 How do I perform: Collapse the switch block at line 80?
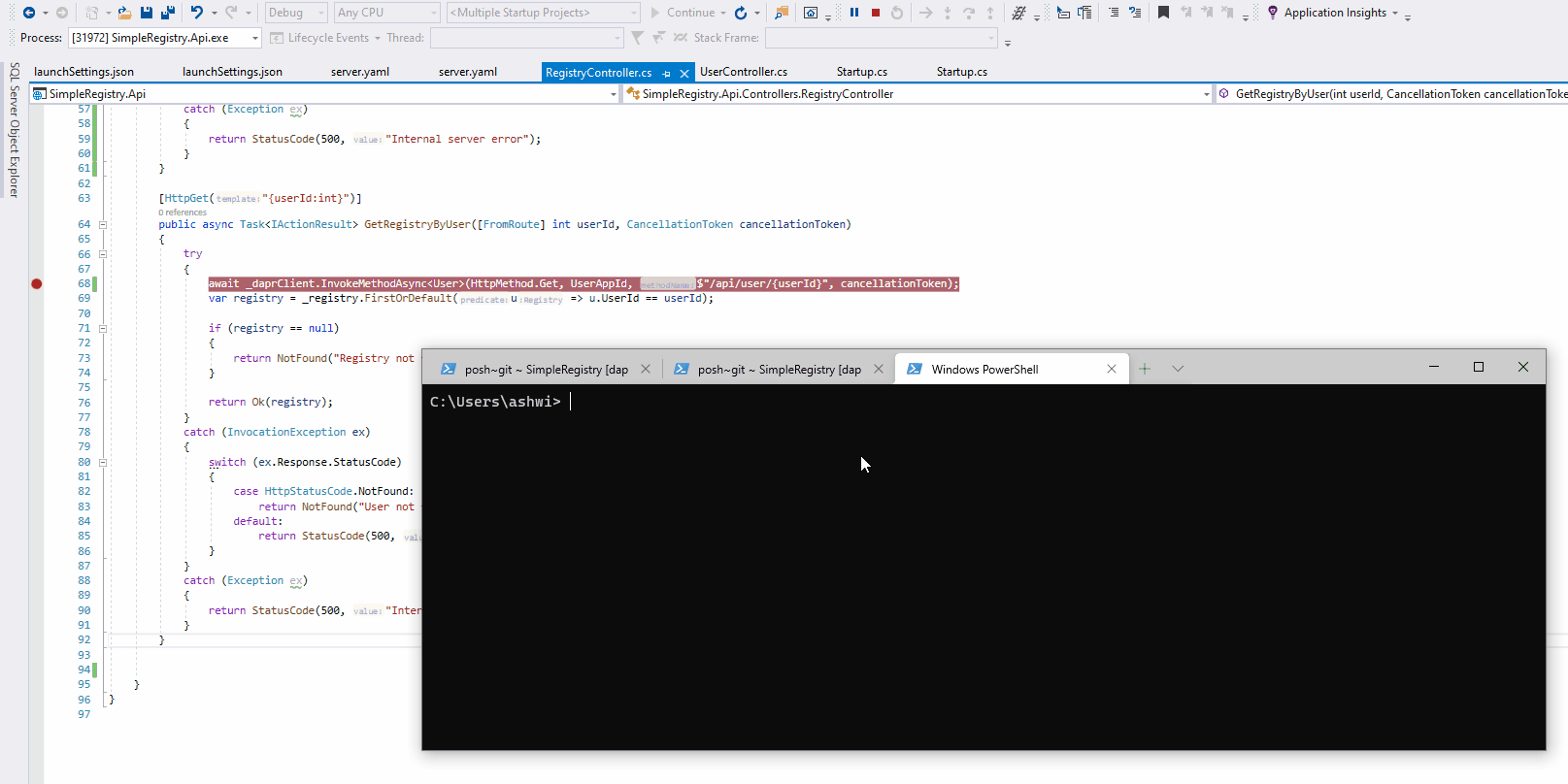(102, 462)
